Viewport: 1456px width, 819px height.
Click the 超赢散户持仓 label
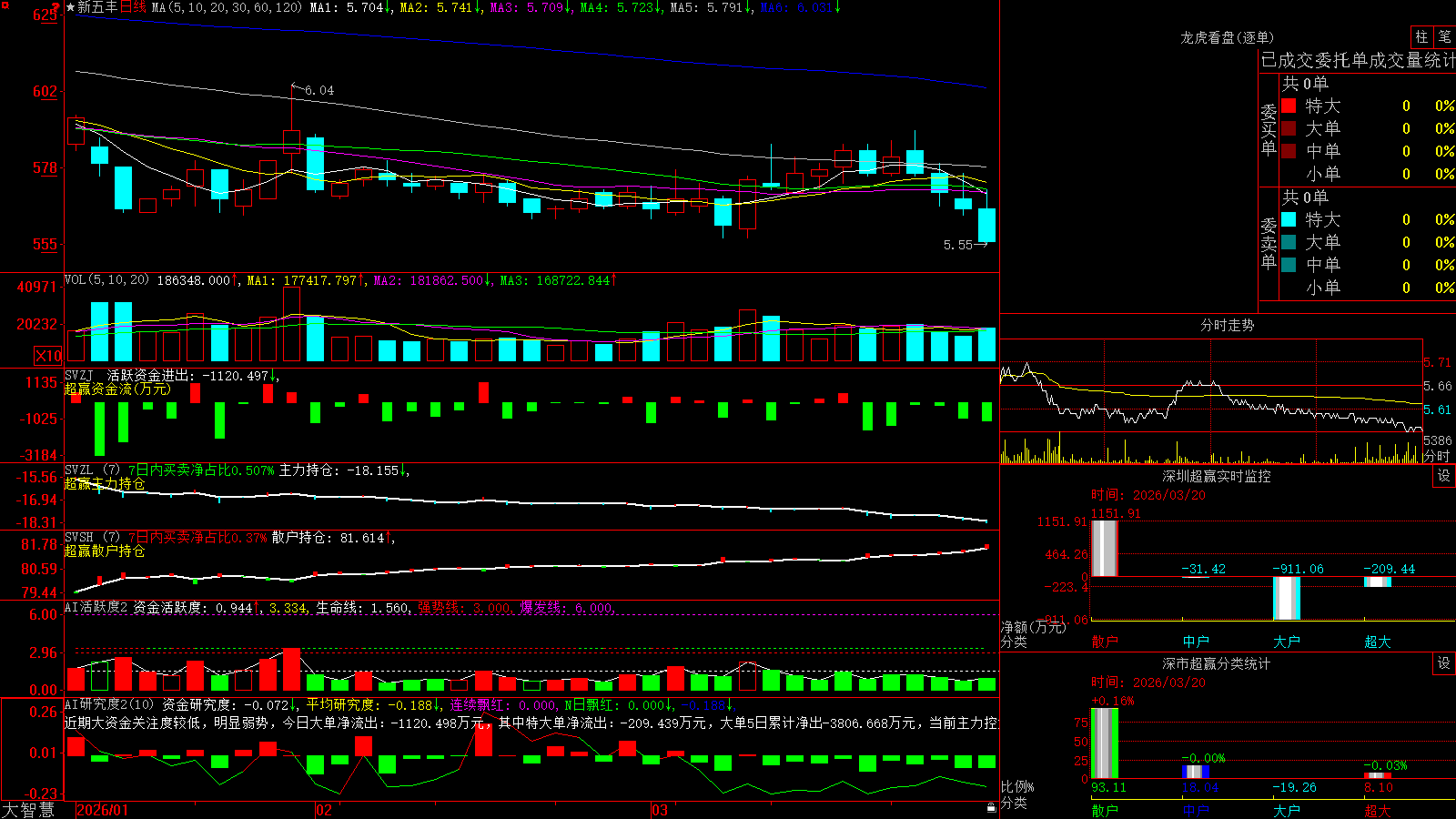coord(105,551)
